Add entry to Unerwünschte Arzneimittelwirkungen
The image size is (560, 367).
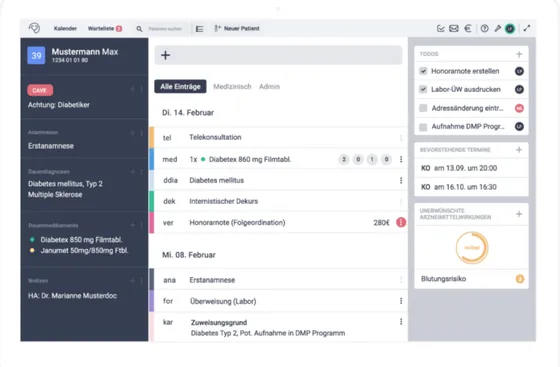pos(519,214)
